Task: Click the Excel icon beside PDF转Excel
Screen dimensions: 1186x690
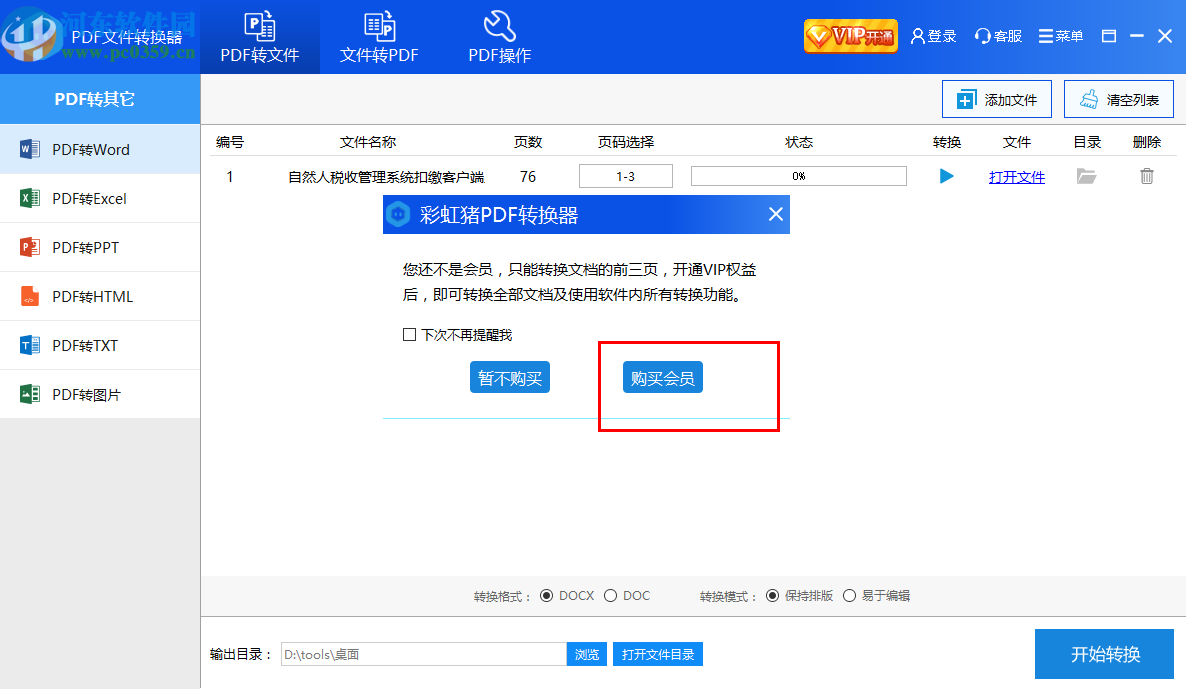Action: point(29,198)
